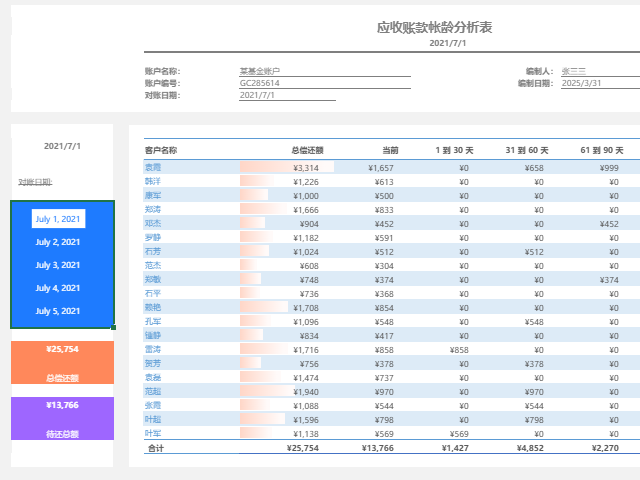Image resolution: width=640 pixels, height=480 pixels.
Task: Open customer link 叶军
Action: click(153, 433)
